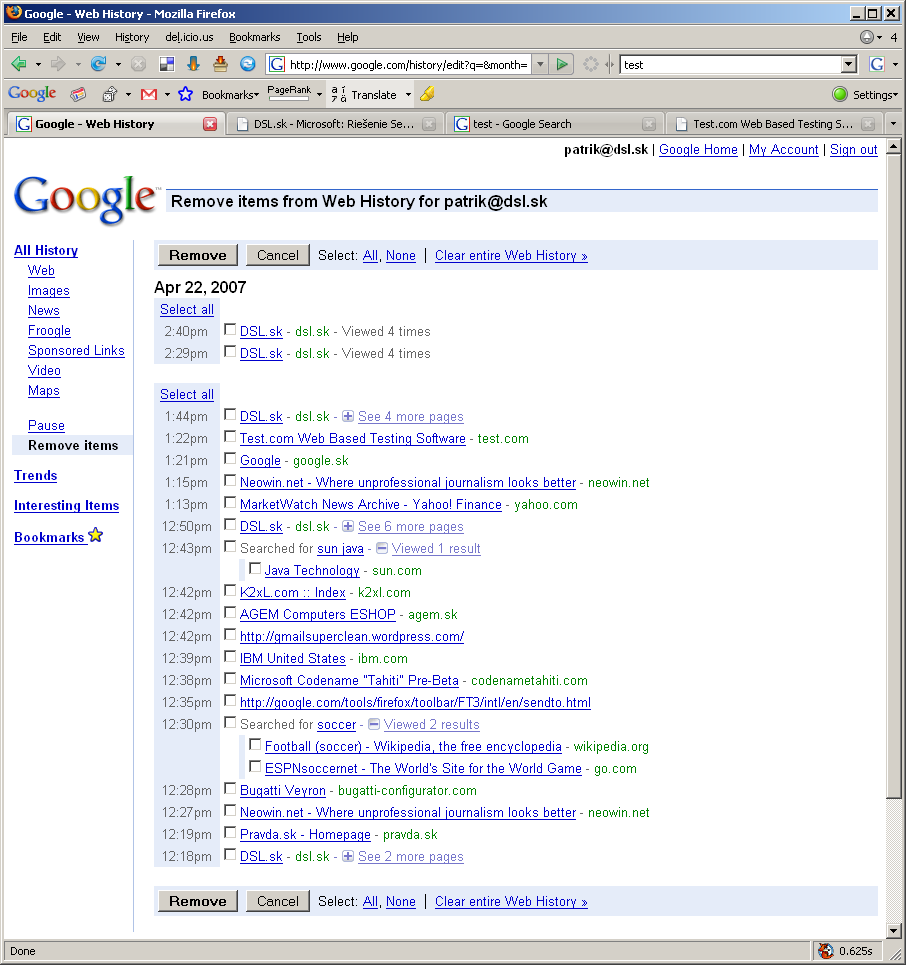Check the 'Searched for soccer' checkbox
The image size is (906, 965).
pos(230,723)
